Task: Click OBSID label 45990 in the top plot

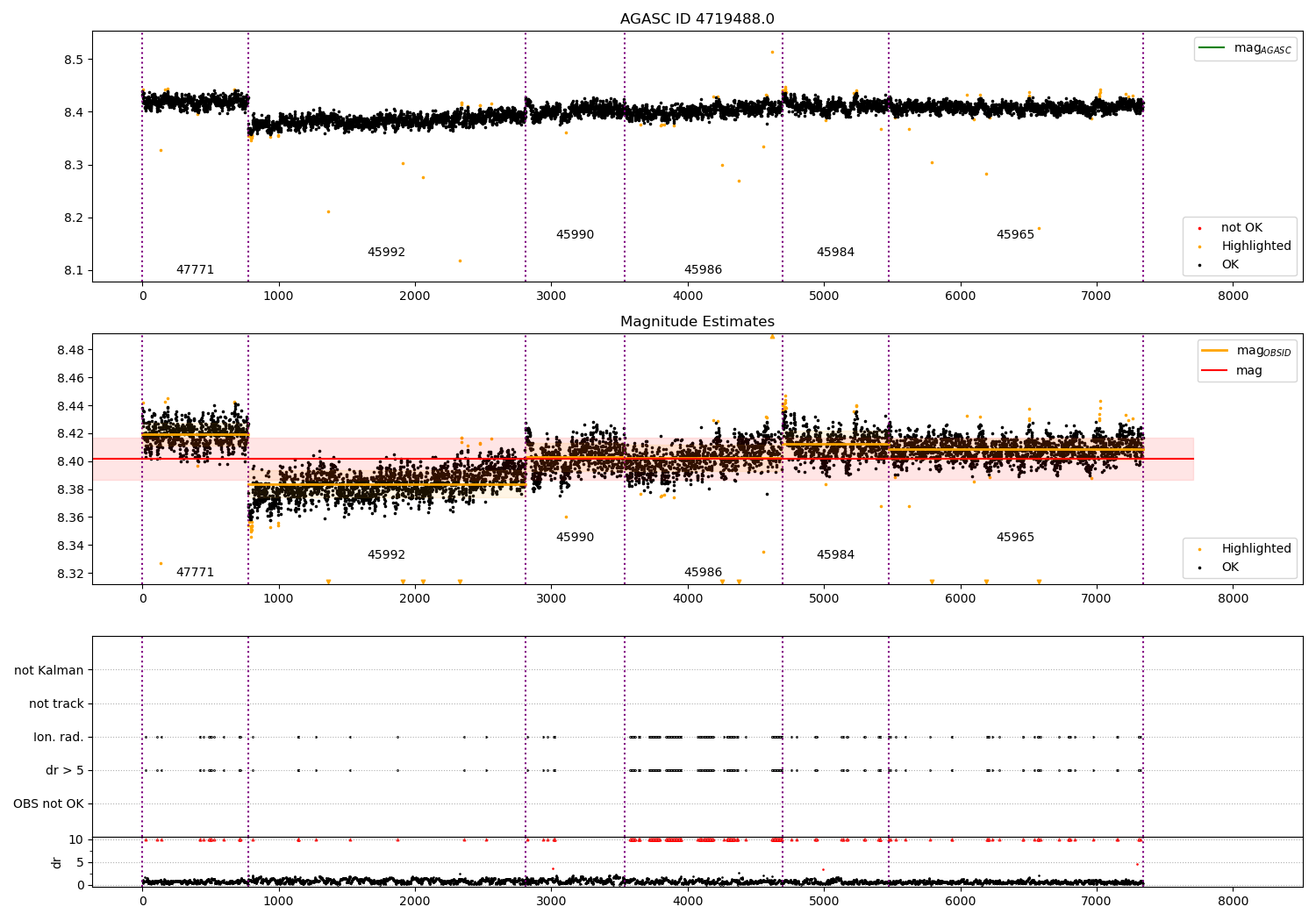Action: pos(575,235)
